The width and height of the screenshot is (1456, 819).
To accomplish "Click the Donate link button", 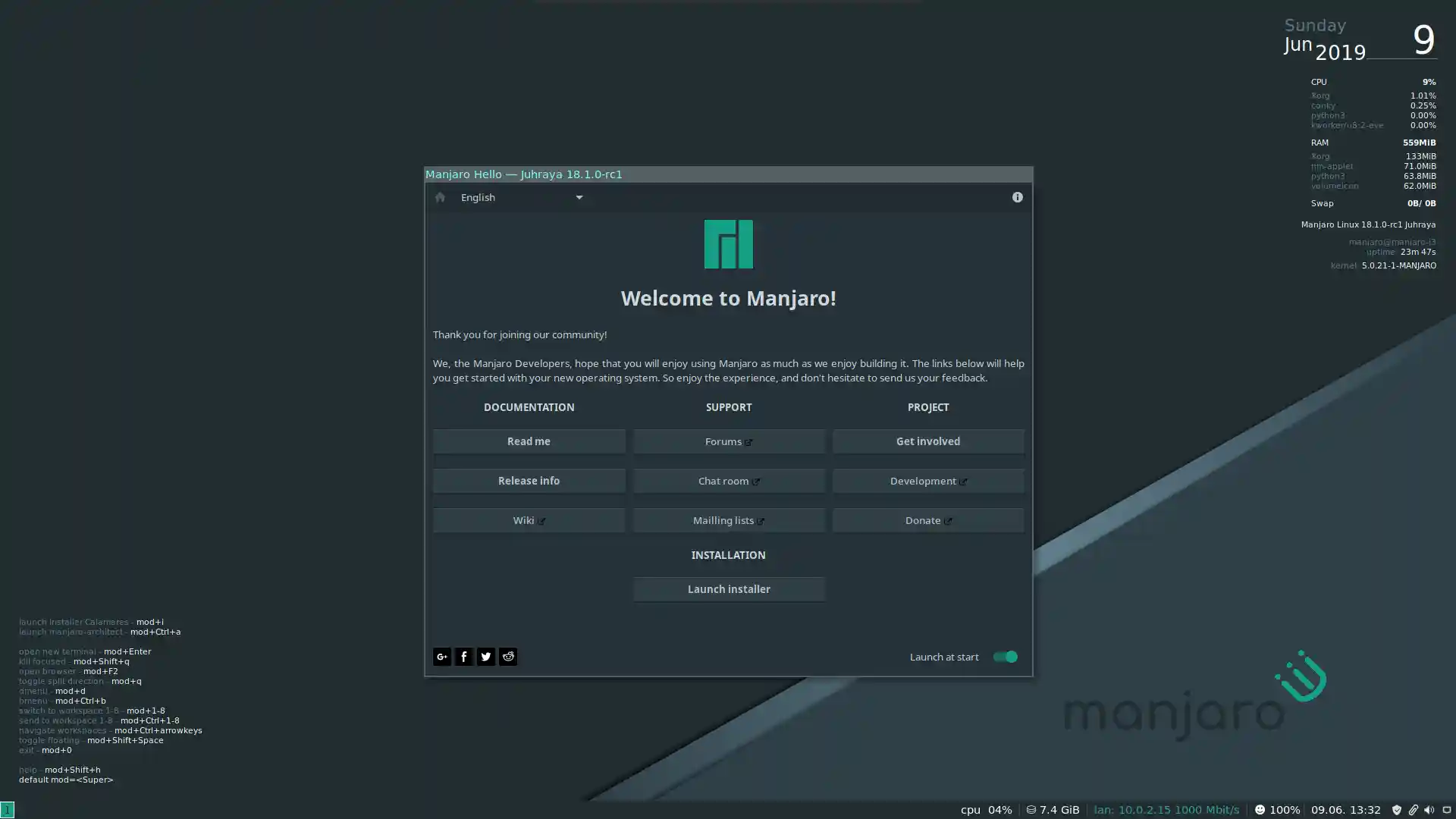I will [927, 520].
